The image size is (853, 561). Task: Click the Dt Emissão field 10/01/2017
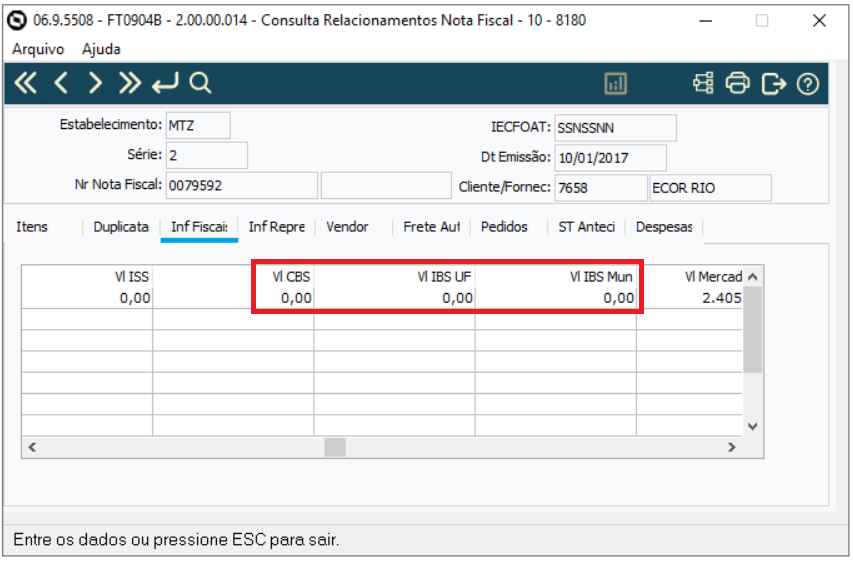click(610, 158)
